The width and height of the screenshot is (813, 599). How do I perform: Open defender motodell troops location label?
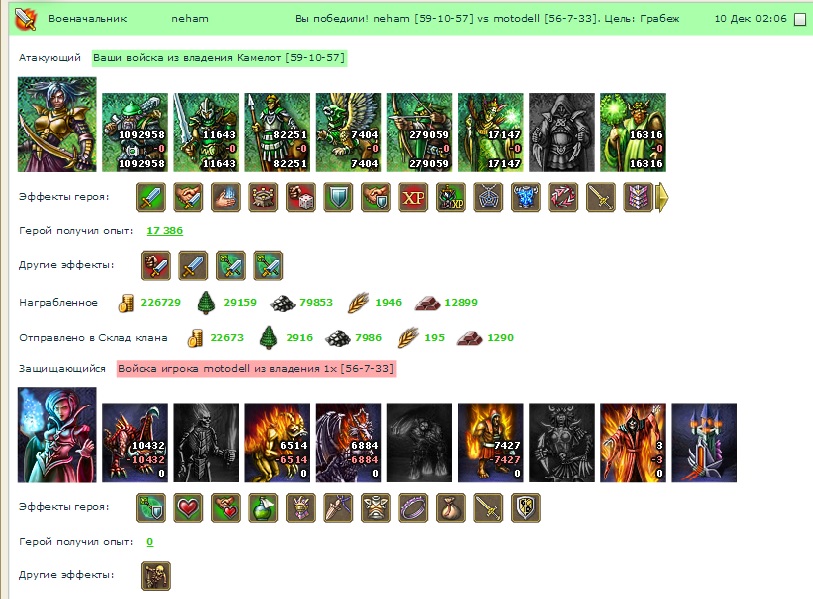tap(256, 369)
